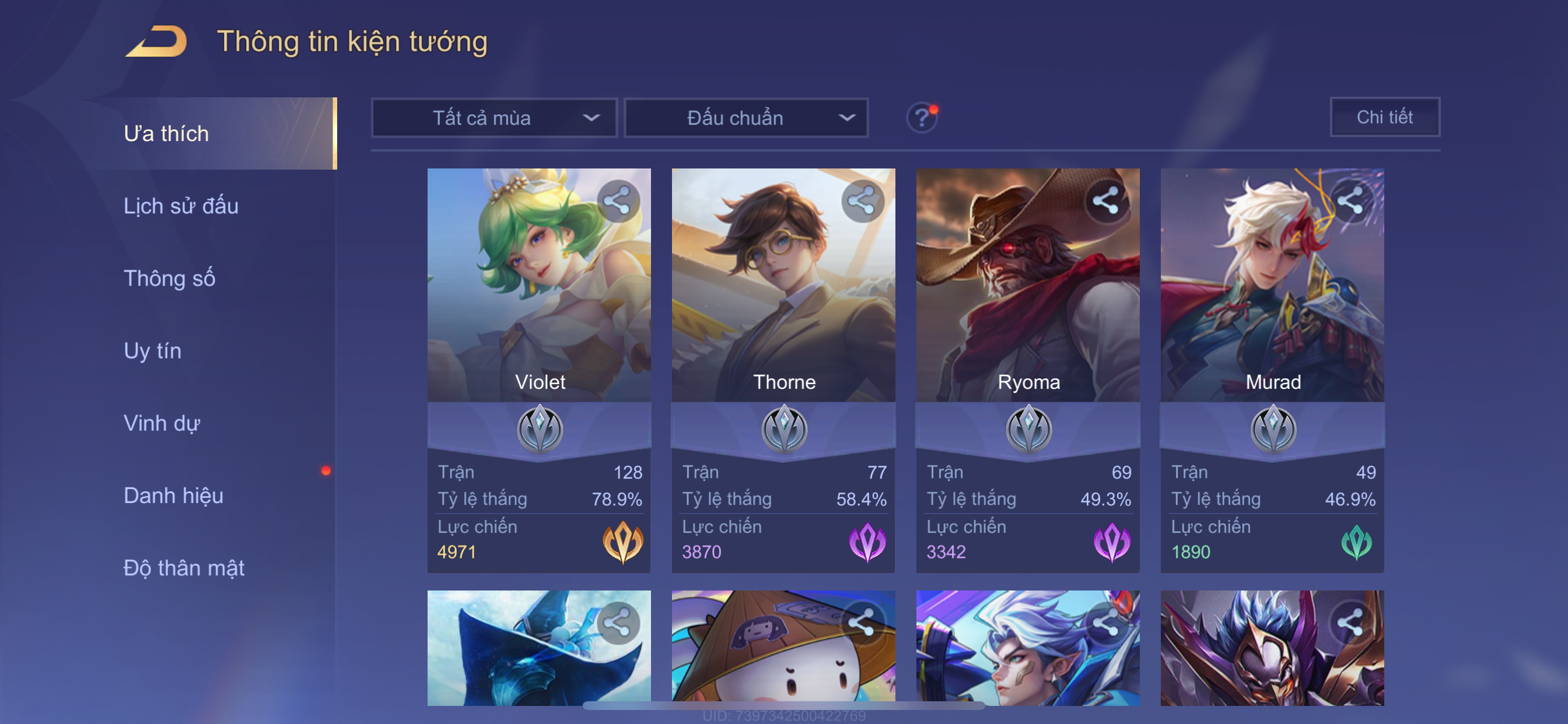Share the Murad hero card

click(x=1350, y=201)
